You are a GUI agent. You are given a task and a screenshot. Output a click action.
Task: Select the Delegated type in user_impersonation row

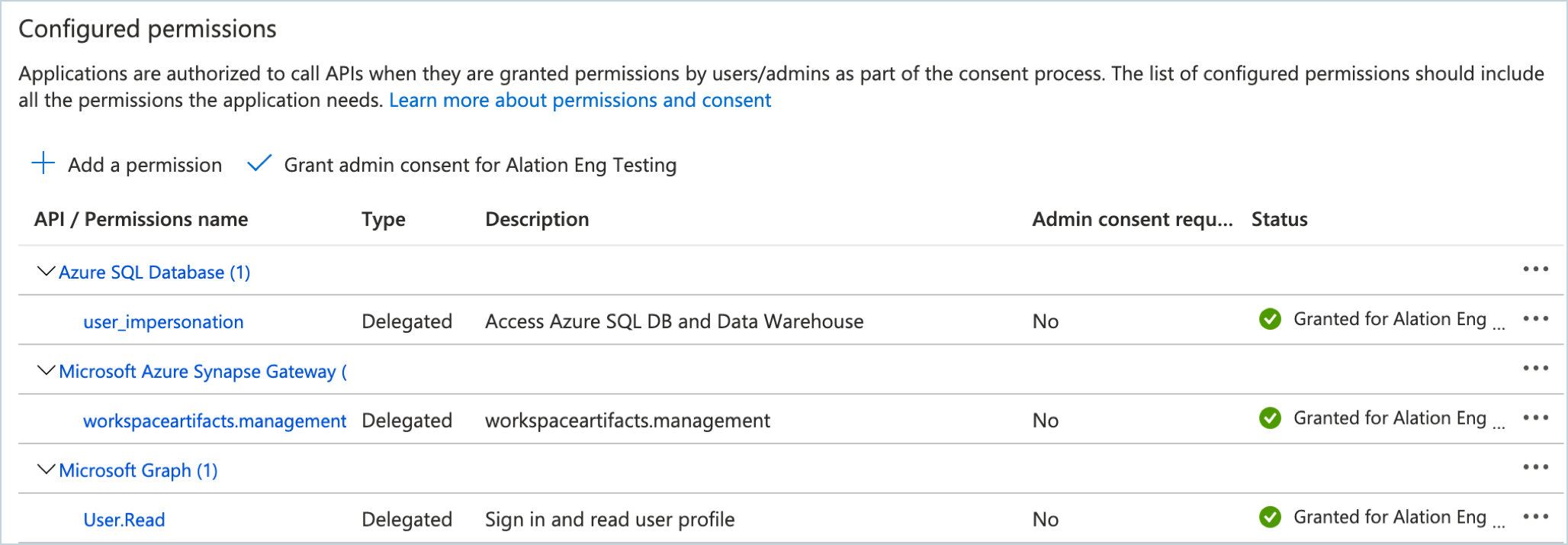[x=407, y=321]
